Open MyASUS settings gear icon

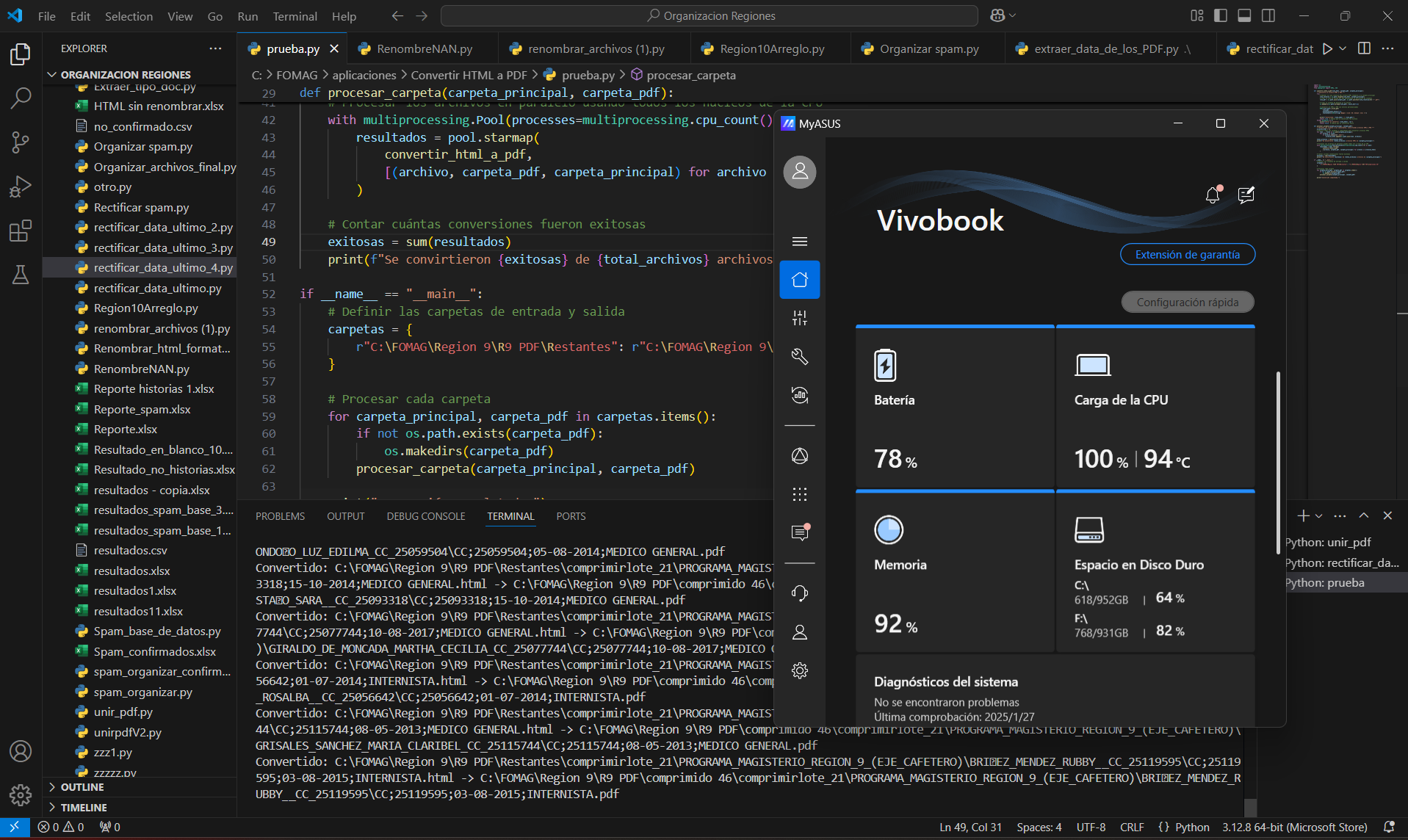[x=800, y=670]
